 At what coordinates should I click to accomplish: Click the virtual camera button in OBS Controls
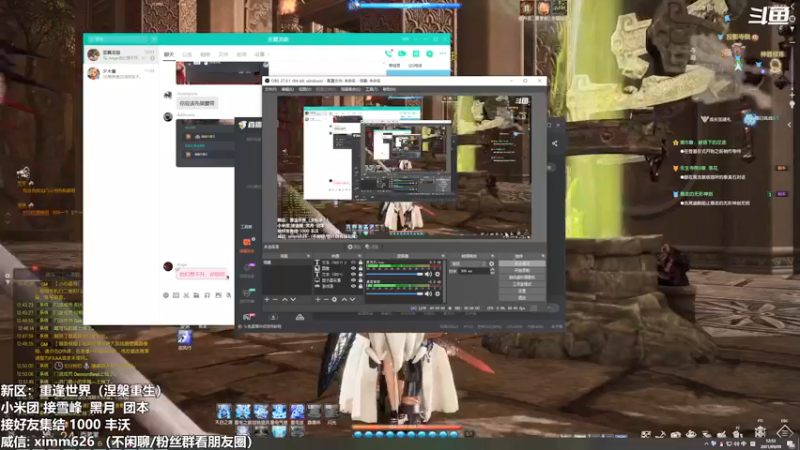[x=522, y=277]
